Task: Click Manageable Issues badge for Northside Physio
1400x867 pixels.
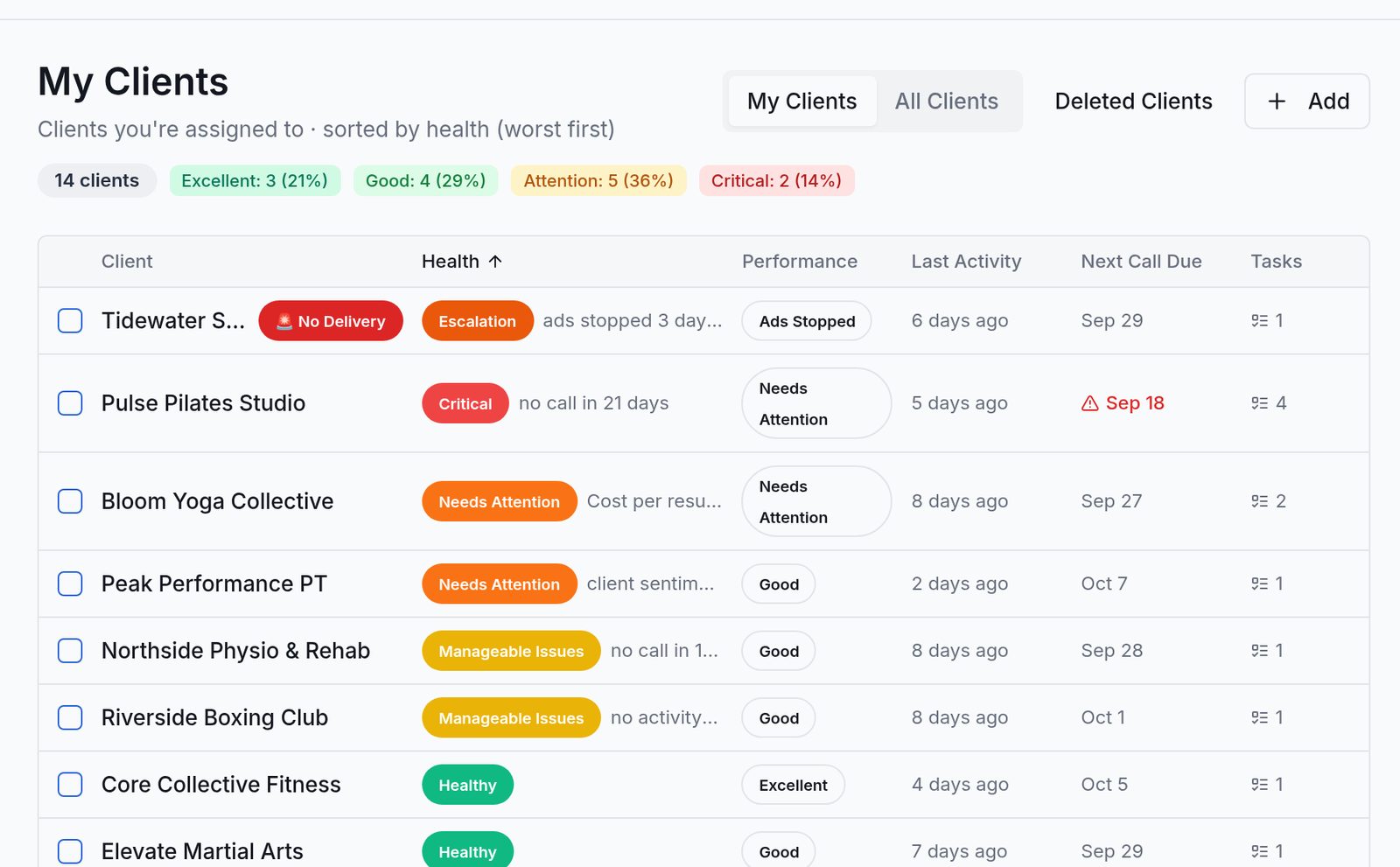Action: (x=511, y=651)
